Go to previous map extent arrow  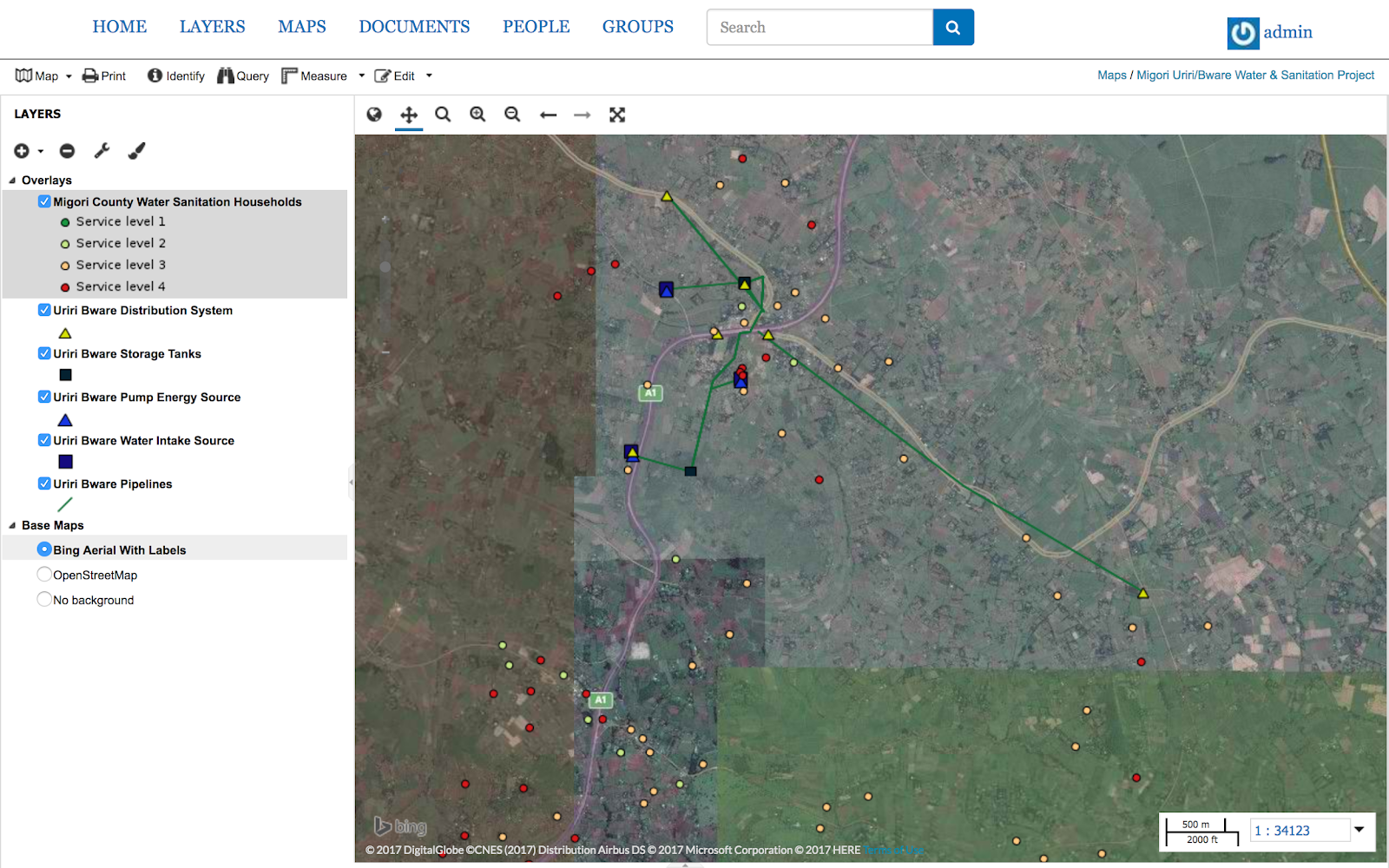pos(548,115)
